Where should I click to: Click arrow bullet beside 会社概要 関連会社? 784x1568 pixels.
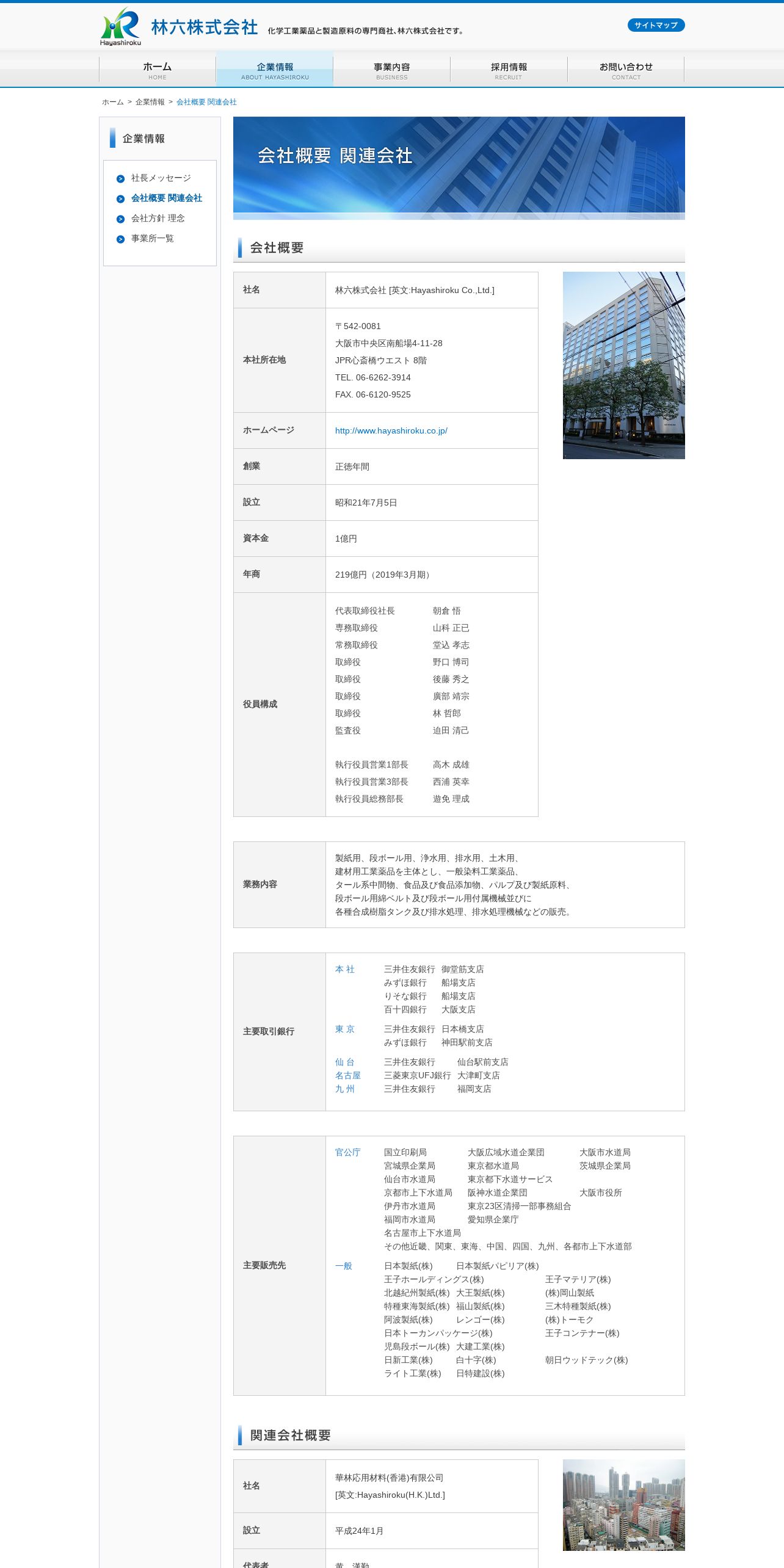coord(120,198)
